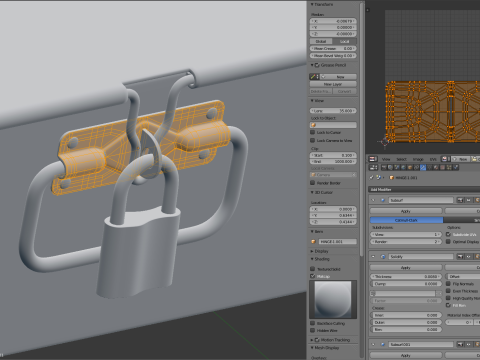Click the Solidify modifier type icon
This screenshot has width=480, height=360.
pos(383,256)
